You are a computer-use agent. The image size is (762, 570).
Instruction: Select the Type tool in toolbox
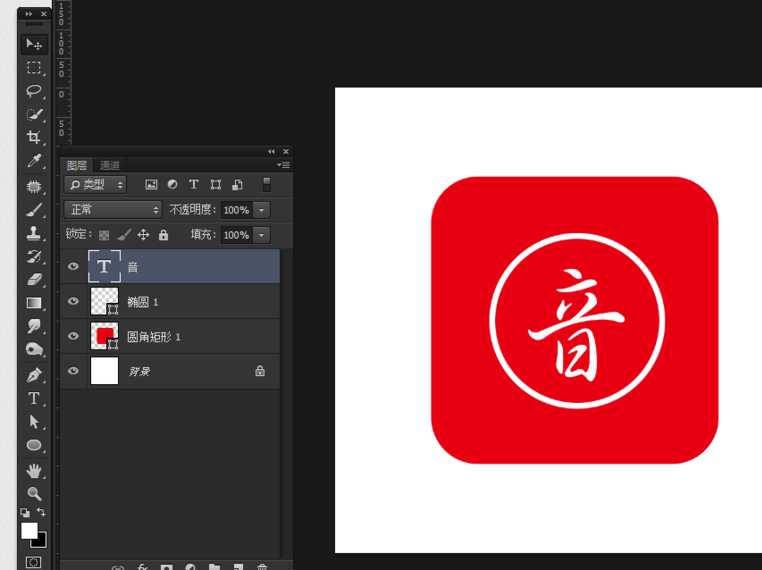point(34,398)
